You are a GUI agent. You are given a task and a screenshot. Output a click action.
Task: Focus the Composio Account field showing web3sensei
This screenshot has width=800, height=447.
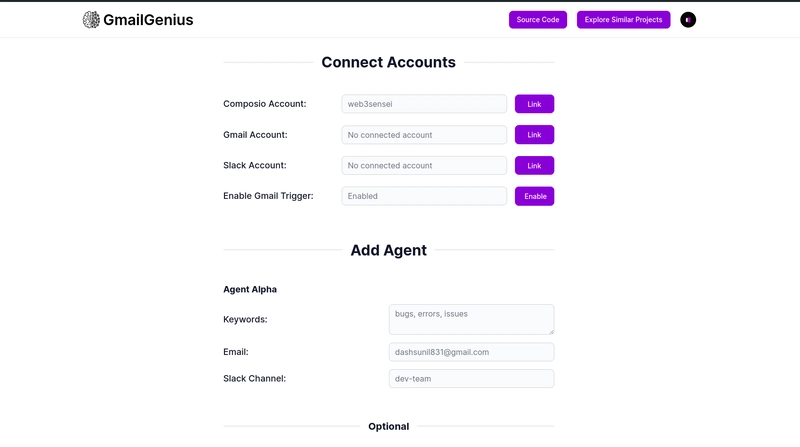click(x=424, y=104)
